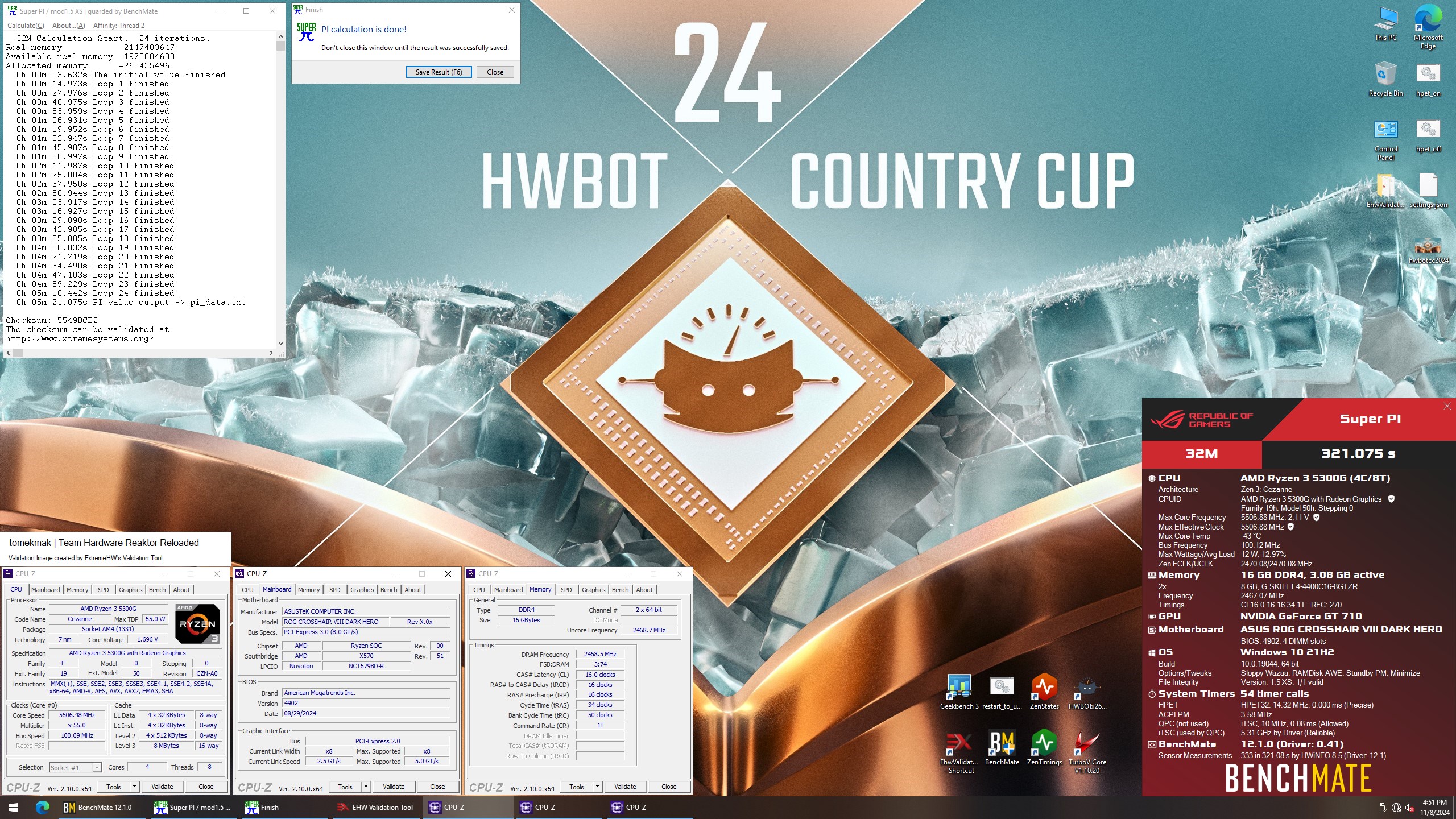Expand Tools dropdown arrow in Mainboard window

(366, 787)
